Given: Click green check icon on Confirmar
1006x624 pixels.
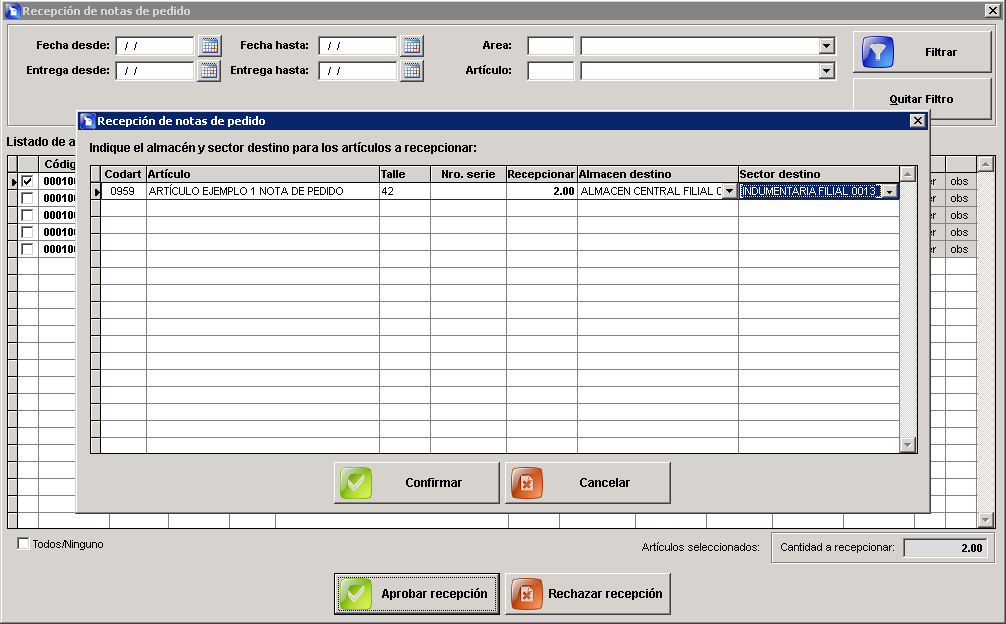Looking at the screenshot, I should pyautogui.click(x=356, y=483).
